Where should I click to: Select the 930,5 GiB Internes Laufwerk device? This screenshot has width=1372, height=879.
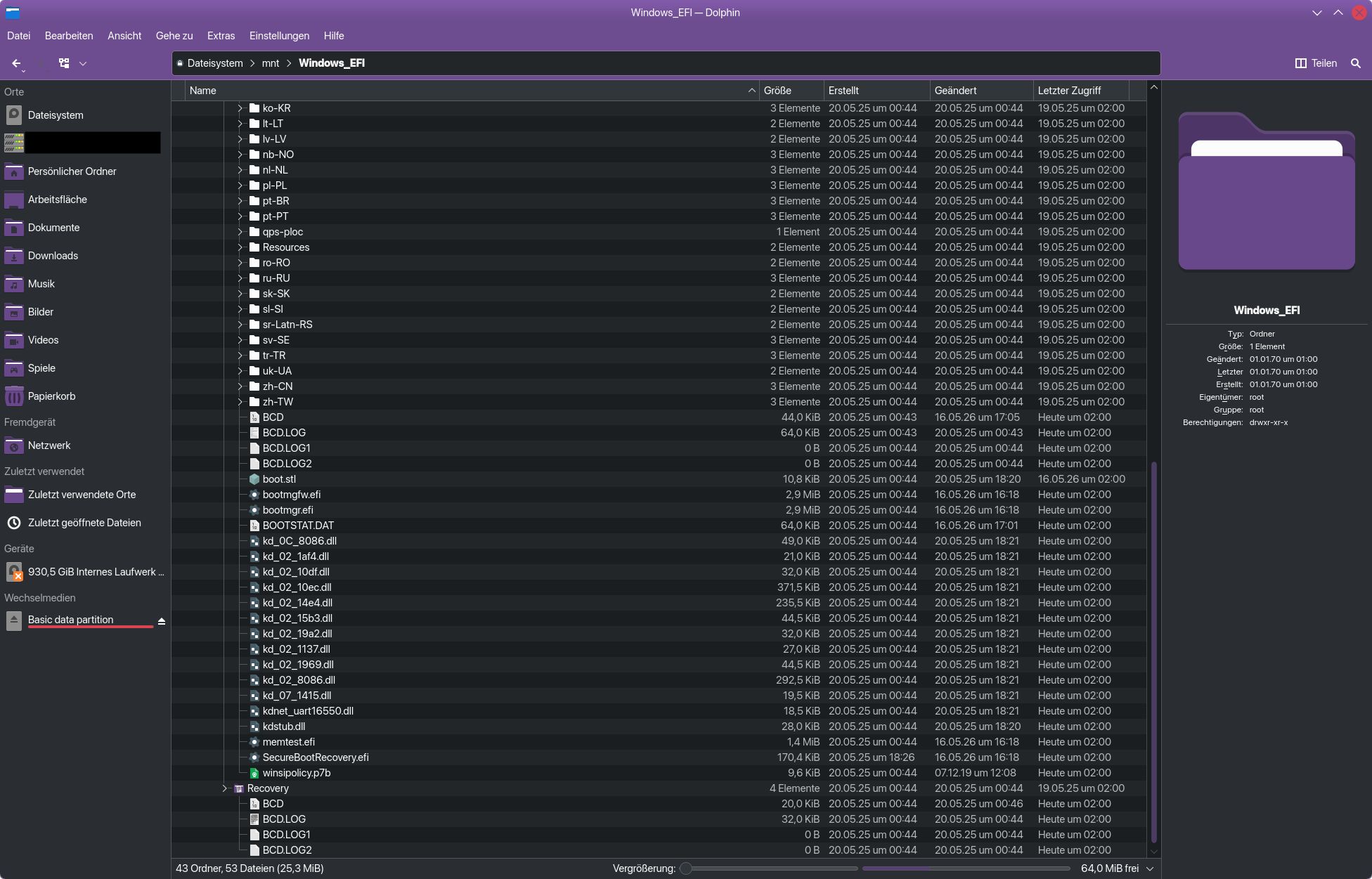(84, 572)
